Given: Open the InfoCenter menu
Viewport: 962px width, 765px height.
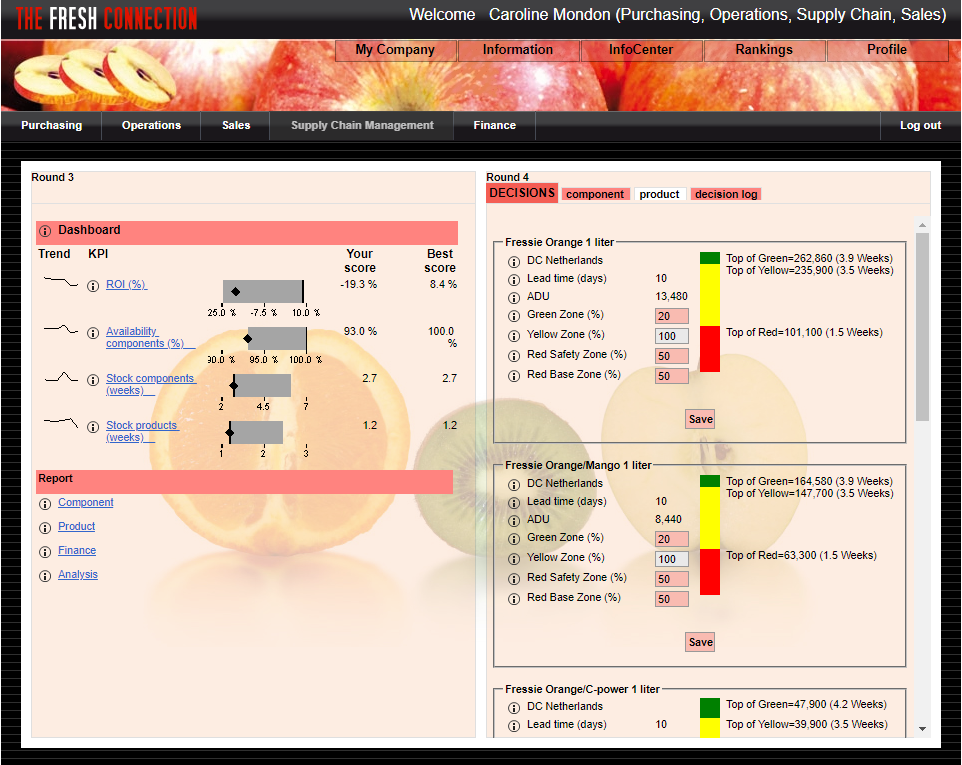Looking at the screenshot, I should 641,50.
